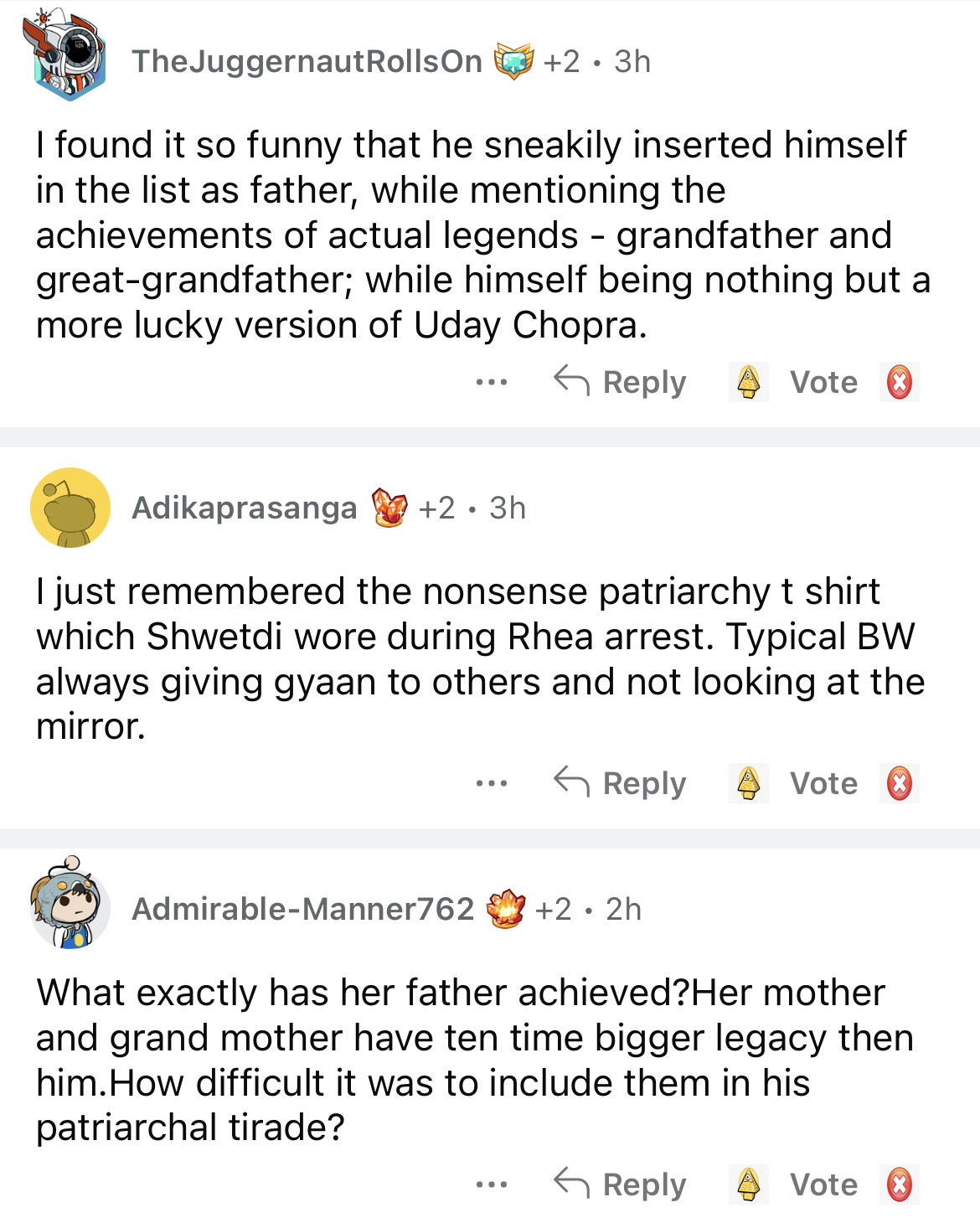Reply to Adikaprasanga's comment
The height and width of the screenshot is (1223, 980).
(x=621, y=783)
